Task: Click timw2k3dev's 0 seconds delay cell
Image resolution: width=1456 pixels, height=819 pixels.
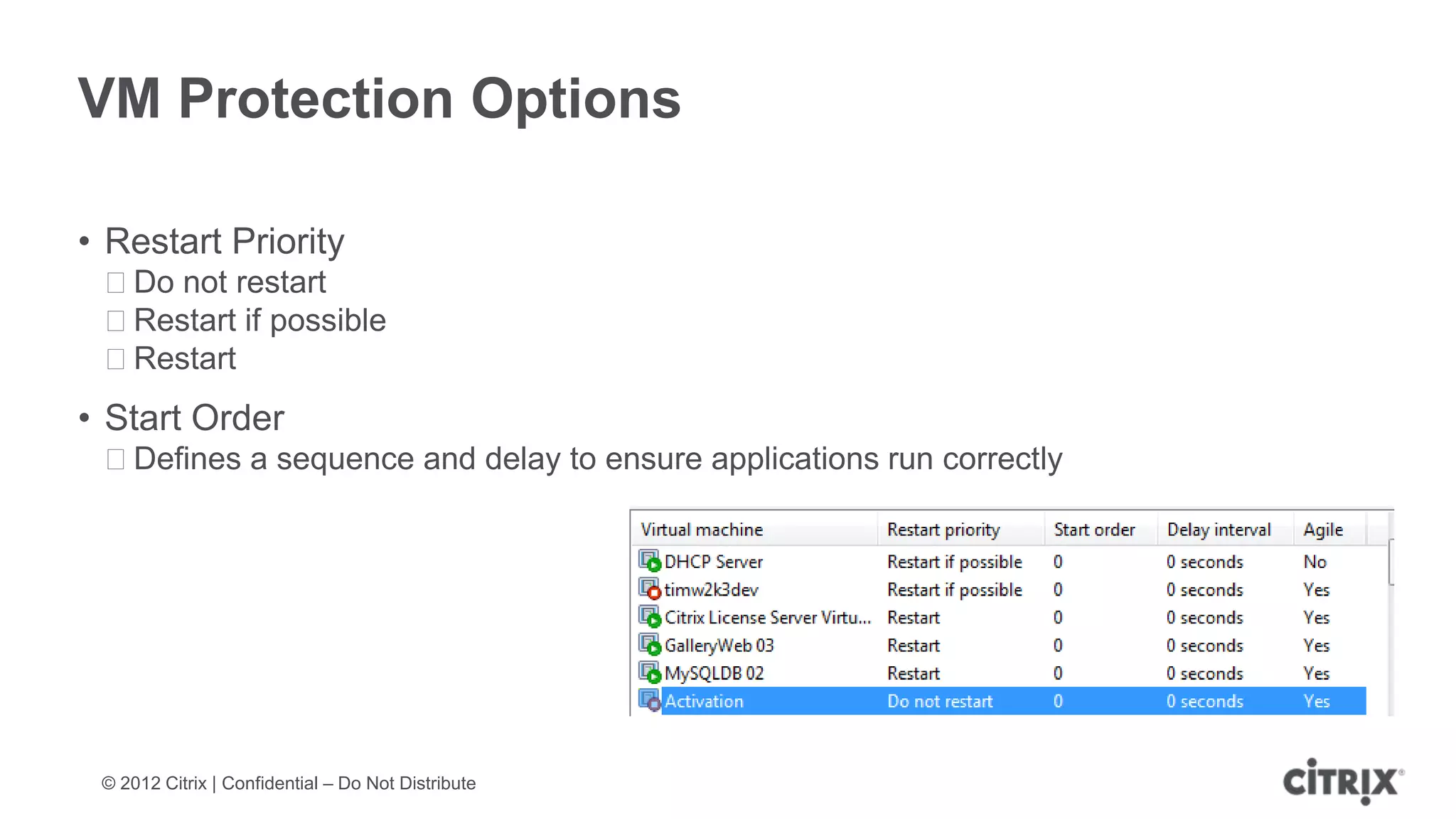Action: (1205, 589)
